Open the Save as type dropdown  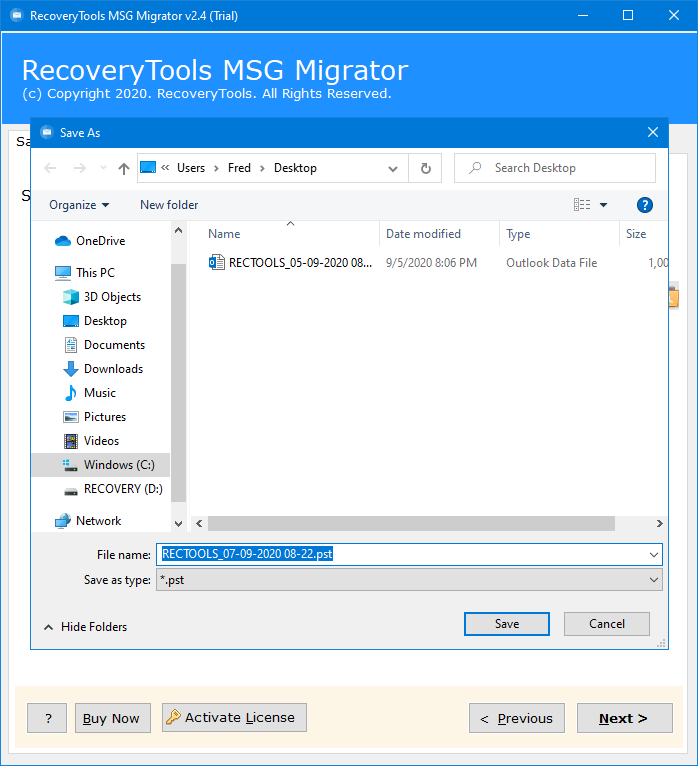pyautogui.click(x=409, y=580)
